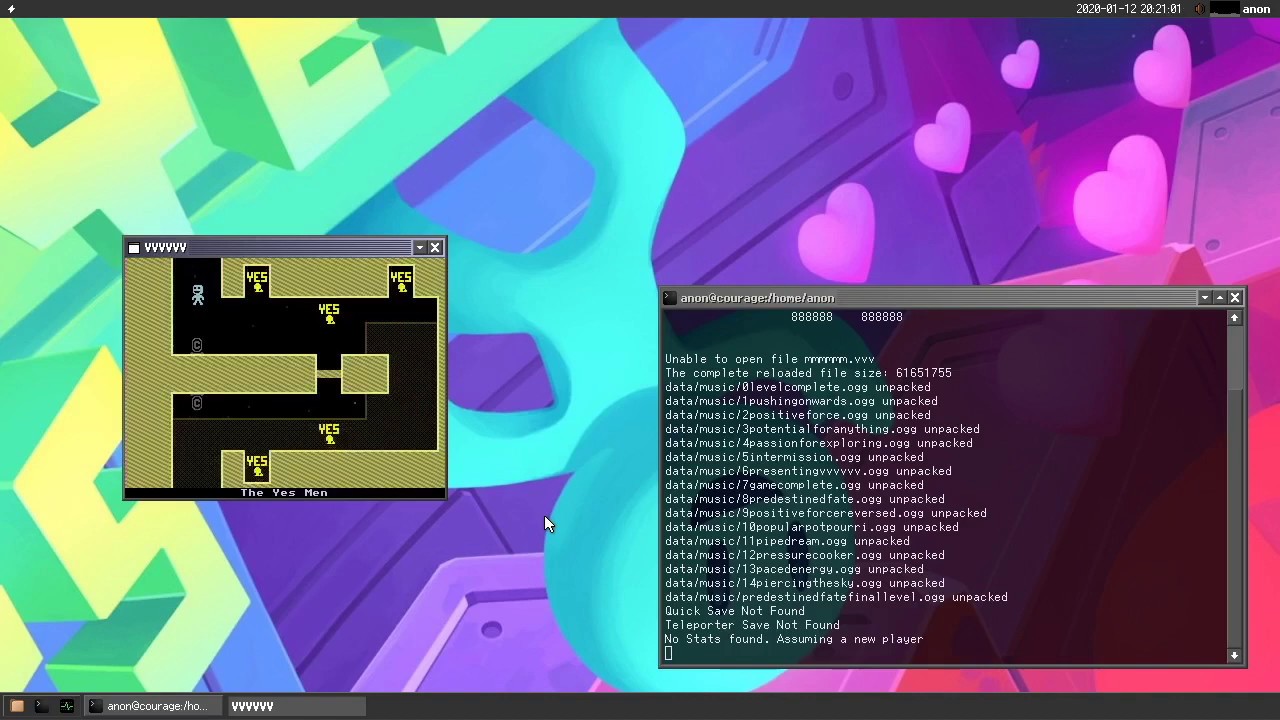
Task: Click the '8predestinedfate.ogg unpacked' line
Action: coord(805,499)
